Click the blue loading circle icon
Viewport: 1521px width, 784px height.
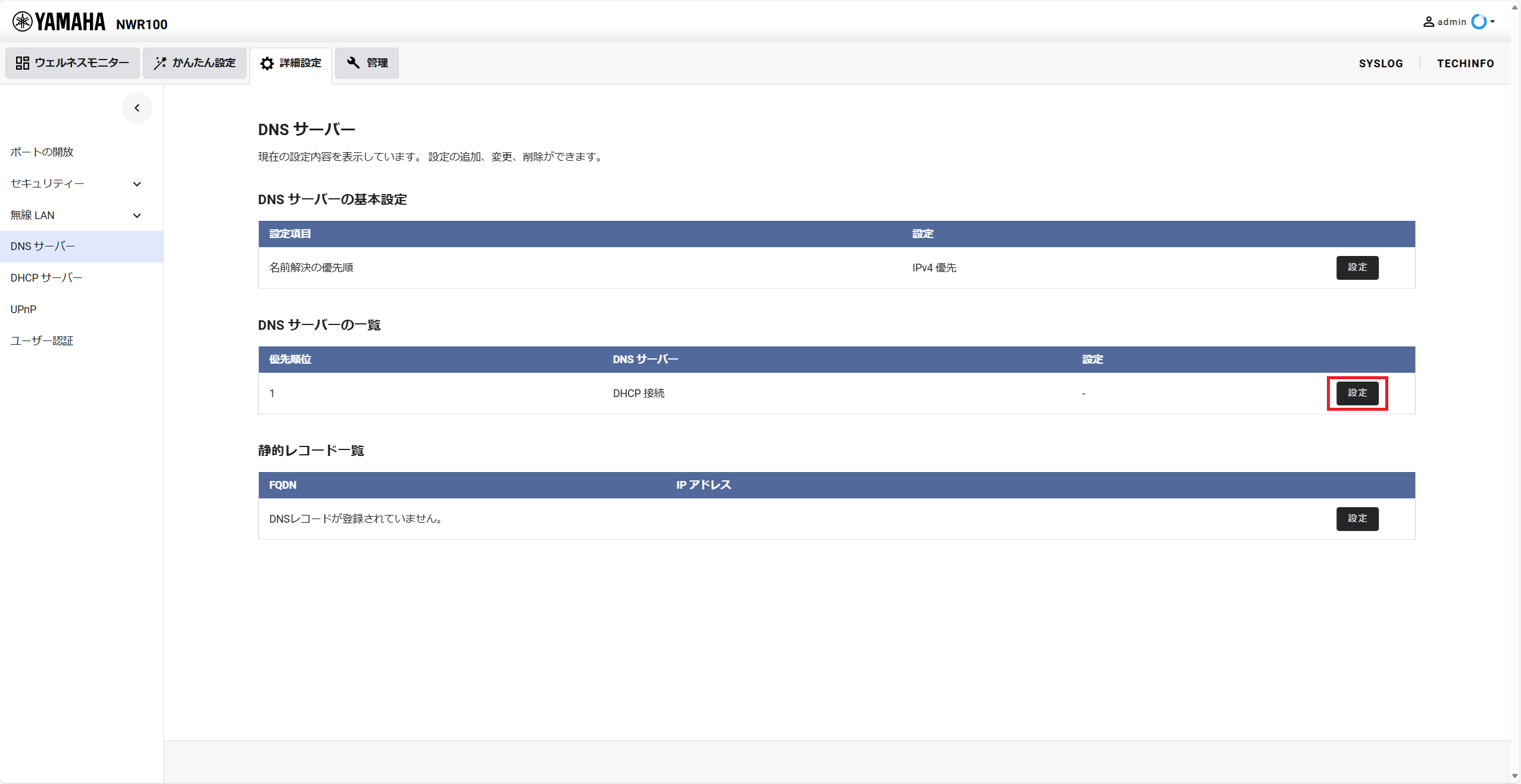click(1479, 22)
